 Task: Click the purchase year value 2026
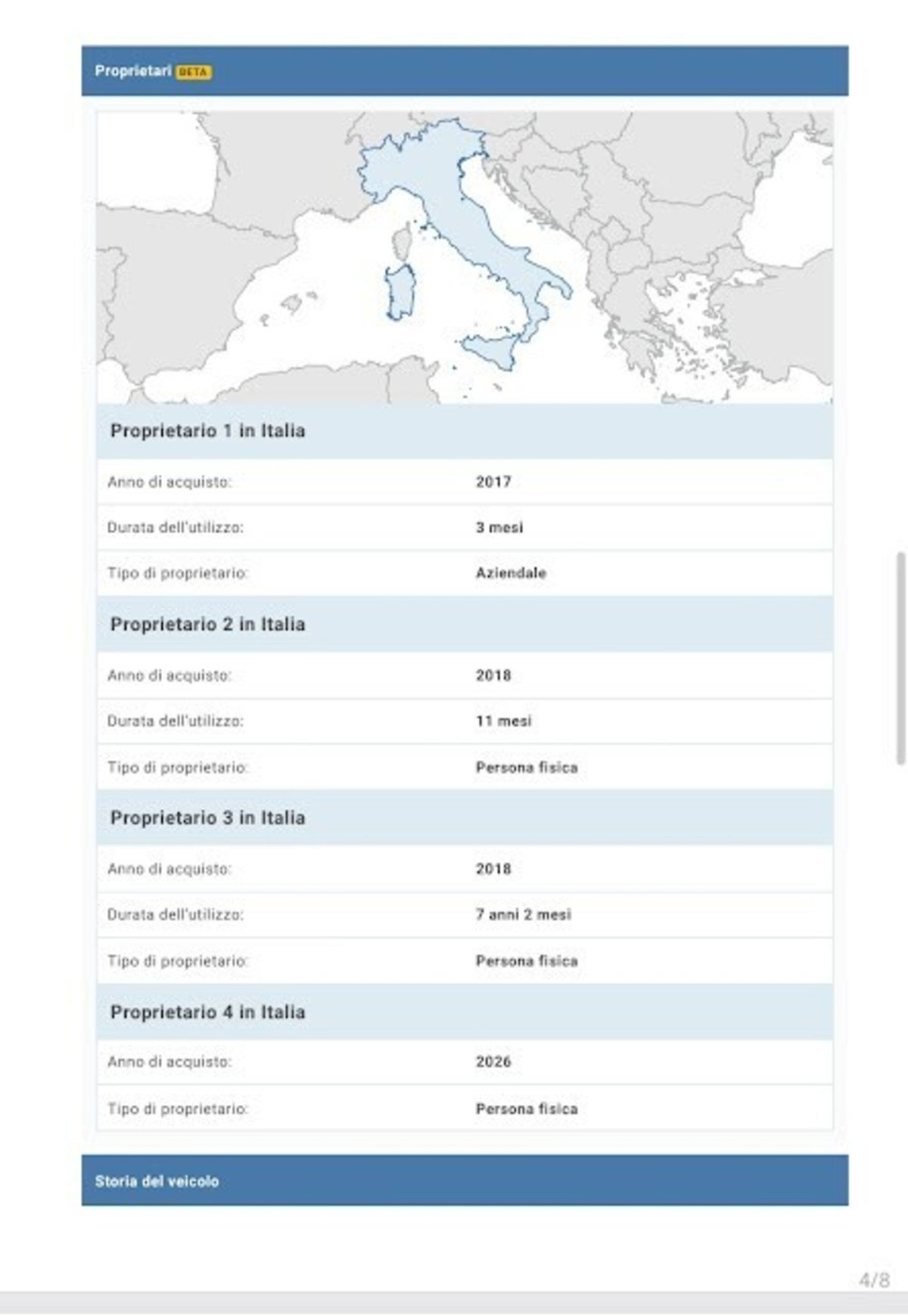coord(493,1062)
